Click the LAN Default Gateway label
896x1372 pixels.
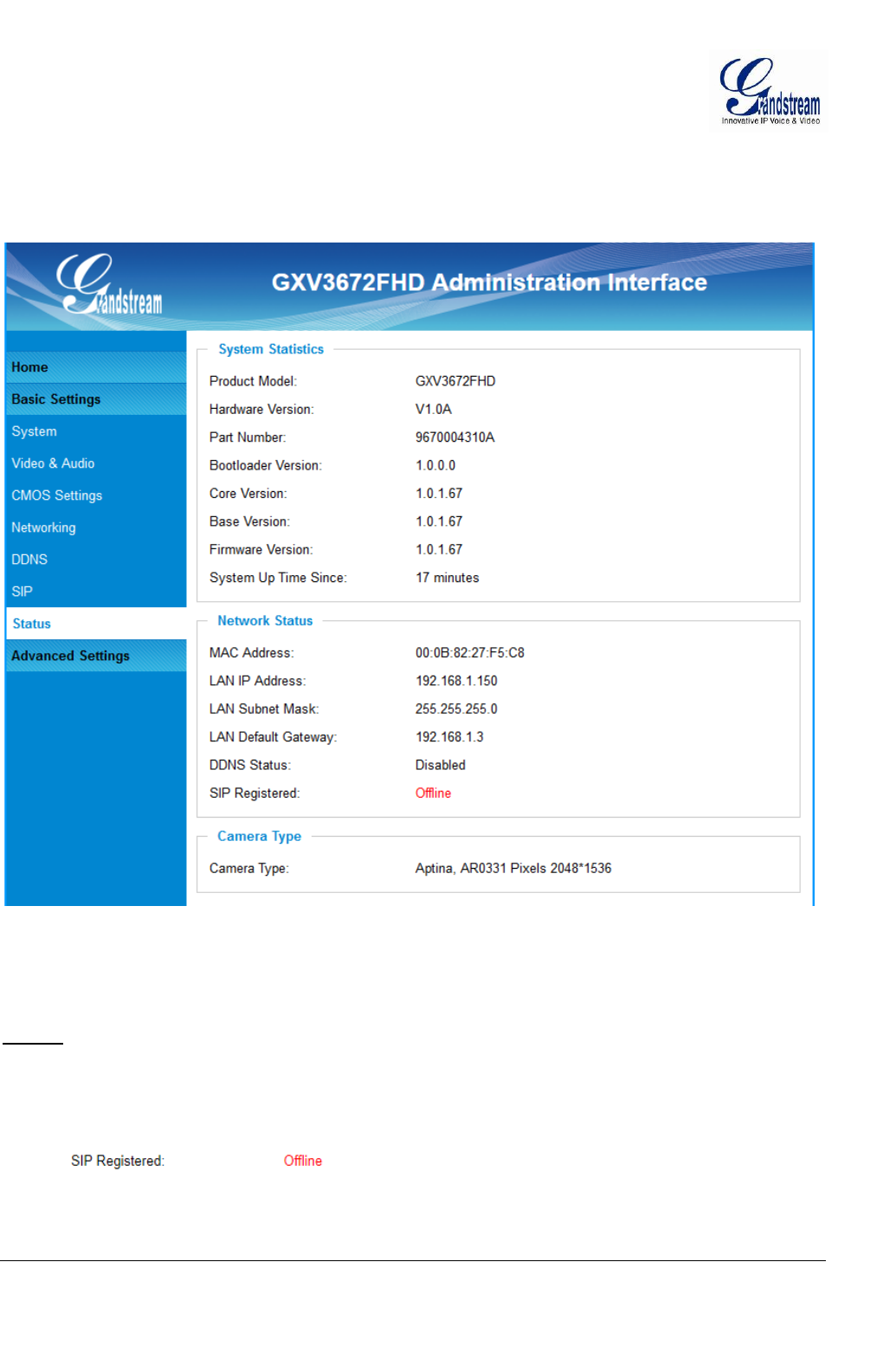273,737
